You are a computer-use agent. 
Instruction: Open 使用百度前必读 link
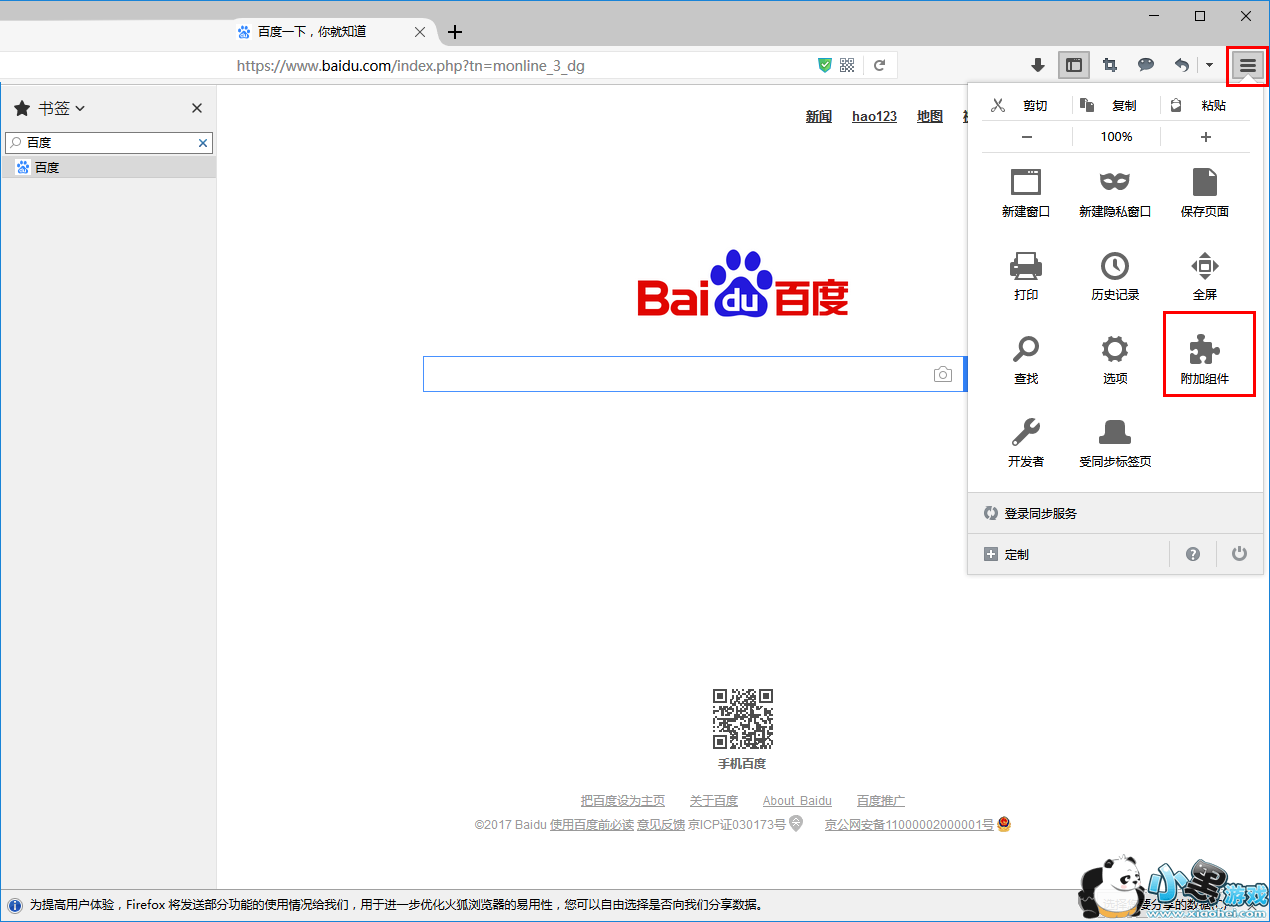point(592,825)
